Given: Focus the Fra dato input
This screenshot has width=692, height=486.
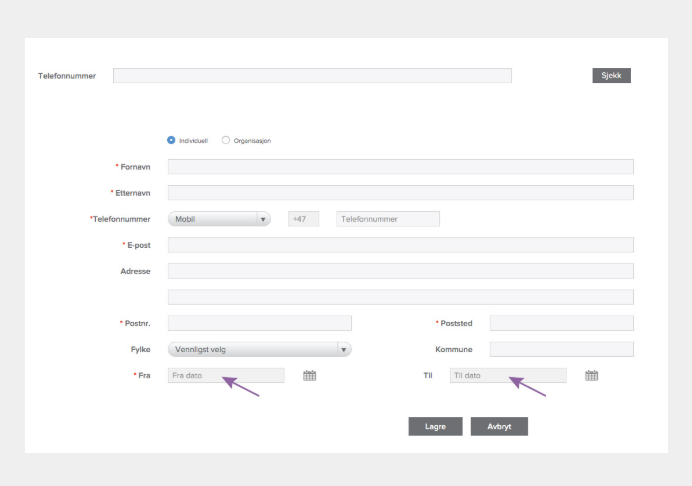Looking at the screenshot, I should click(226, 375).
